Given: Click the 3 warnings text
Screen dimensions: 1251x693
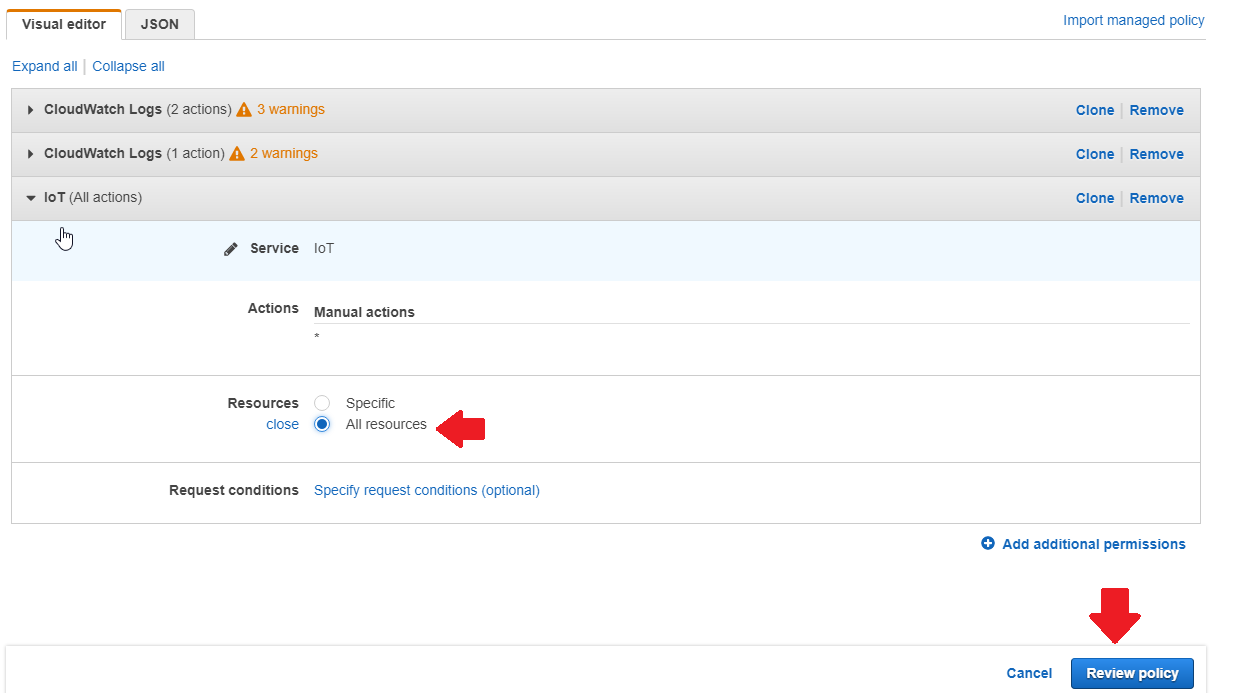Looking at the screenshot, I should pos(291,109).
